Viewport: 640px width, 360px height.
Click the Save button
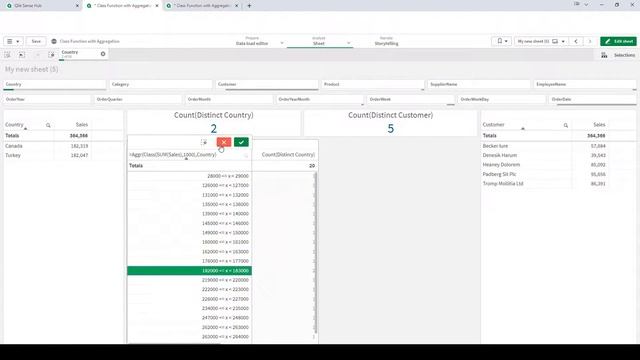click(x=36, y=41)
